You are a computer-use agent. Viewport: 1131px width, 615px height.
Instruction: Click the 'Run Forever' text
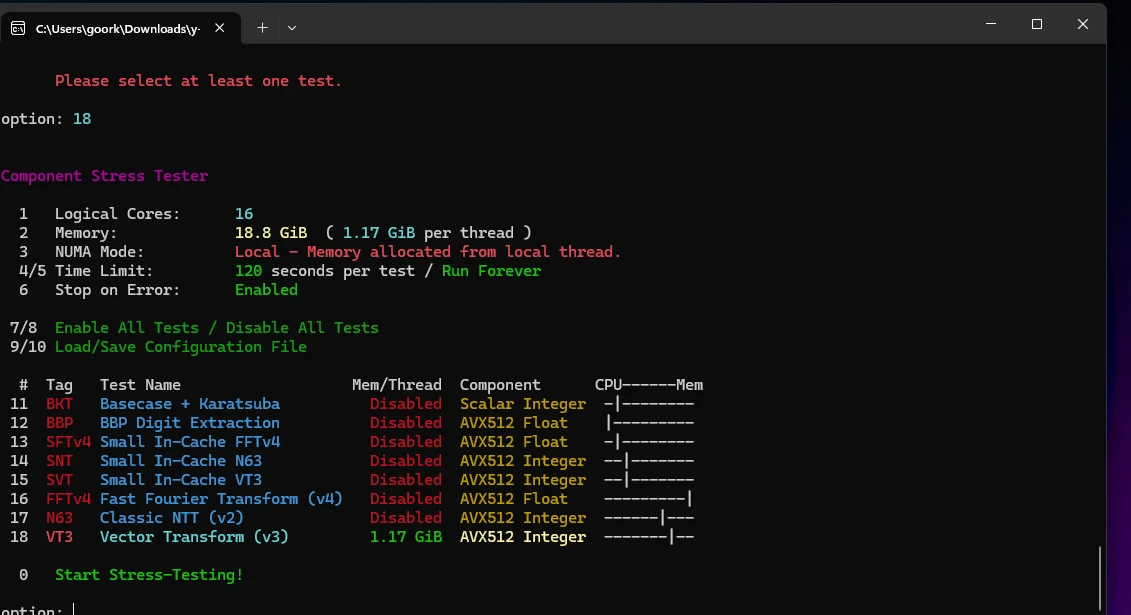pyautogui.click(x=491, y=271)
